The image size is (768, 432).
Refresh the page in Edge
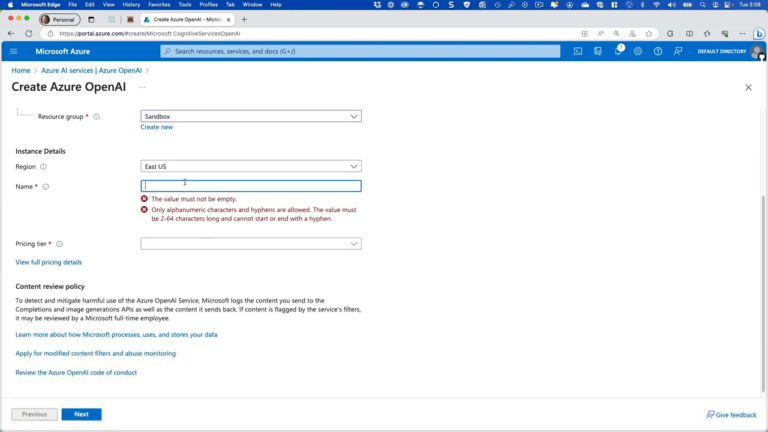click(x=28, y=33)
